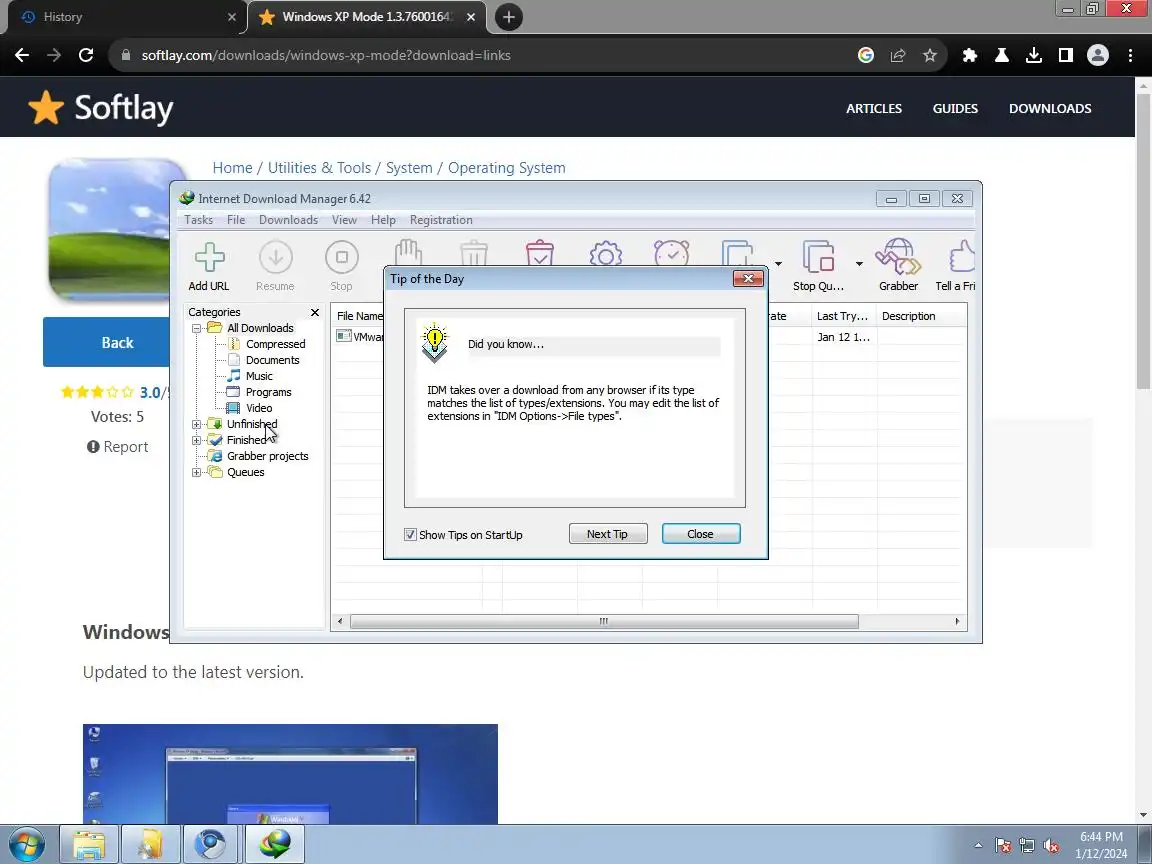Viewport: 1152px width, 864px height.
Task: Open Chrome profile avatar
Action: (x=1098, y=55)
